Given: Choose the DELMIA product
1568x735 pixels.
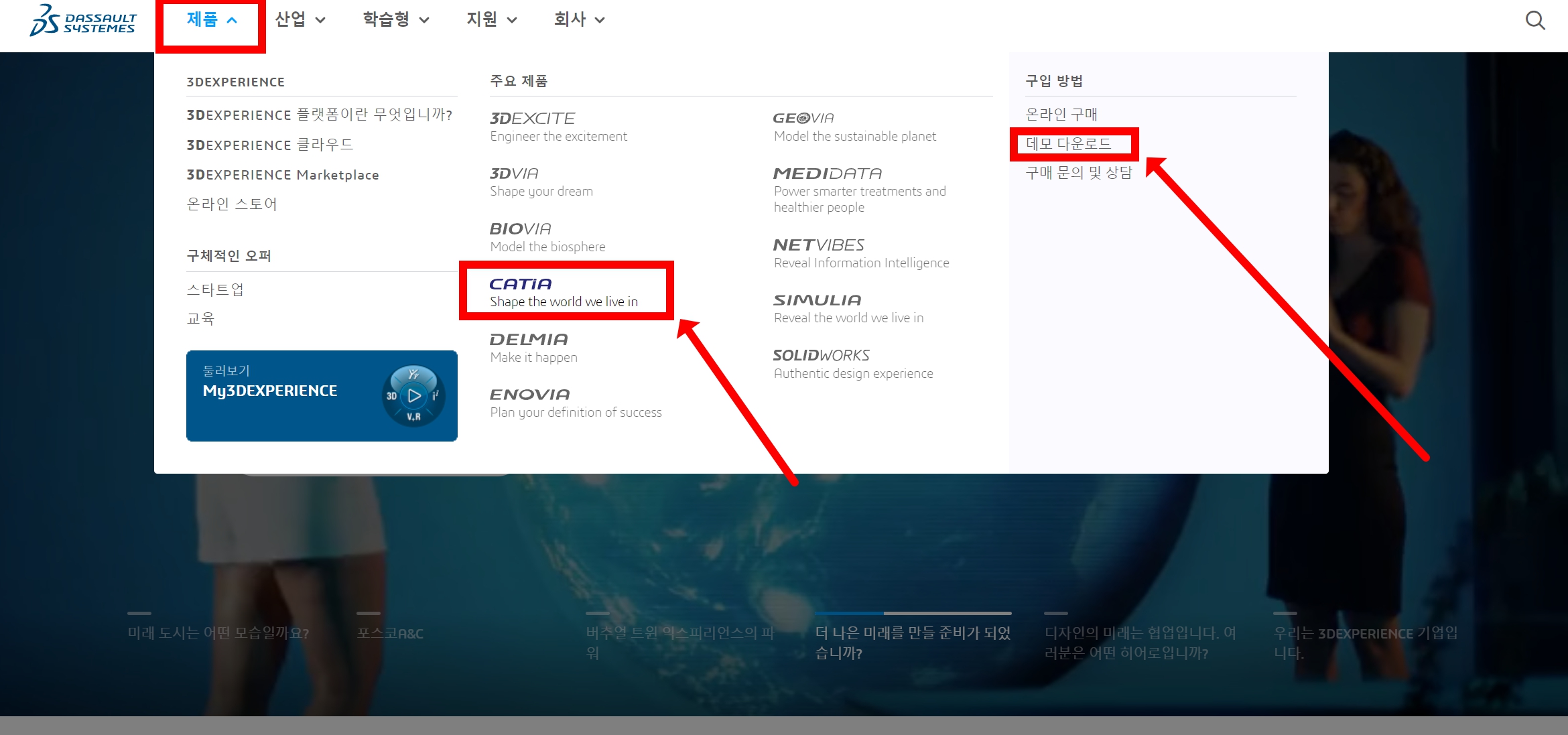Looking at the screenshot, I should (x=533, y=348).
